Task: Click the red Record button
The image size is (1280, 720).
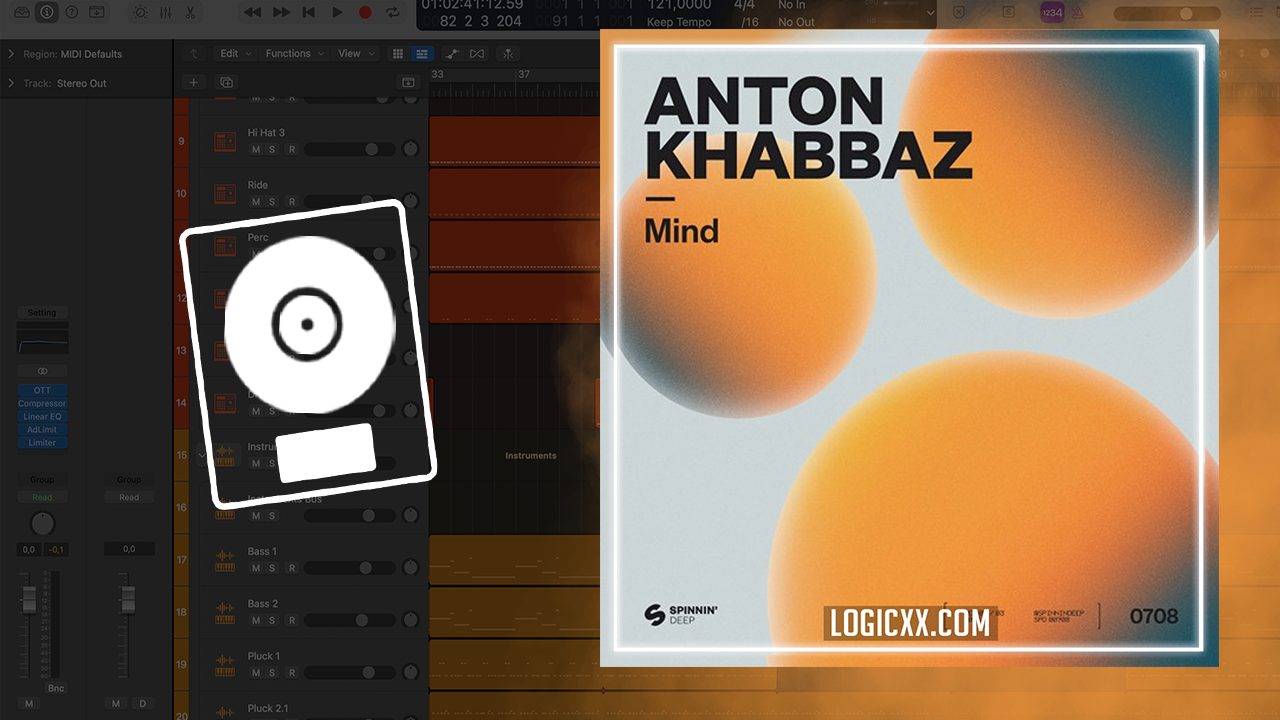Action: coord(365,12)
